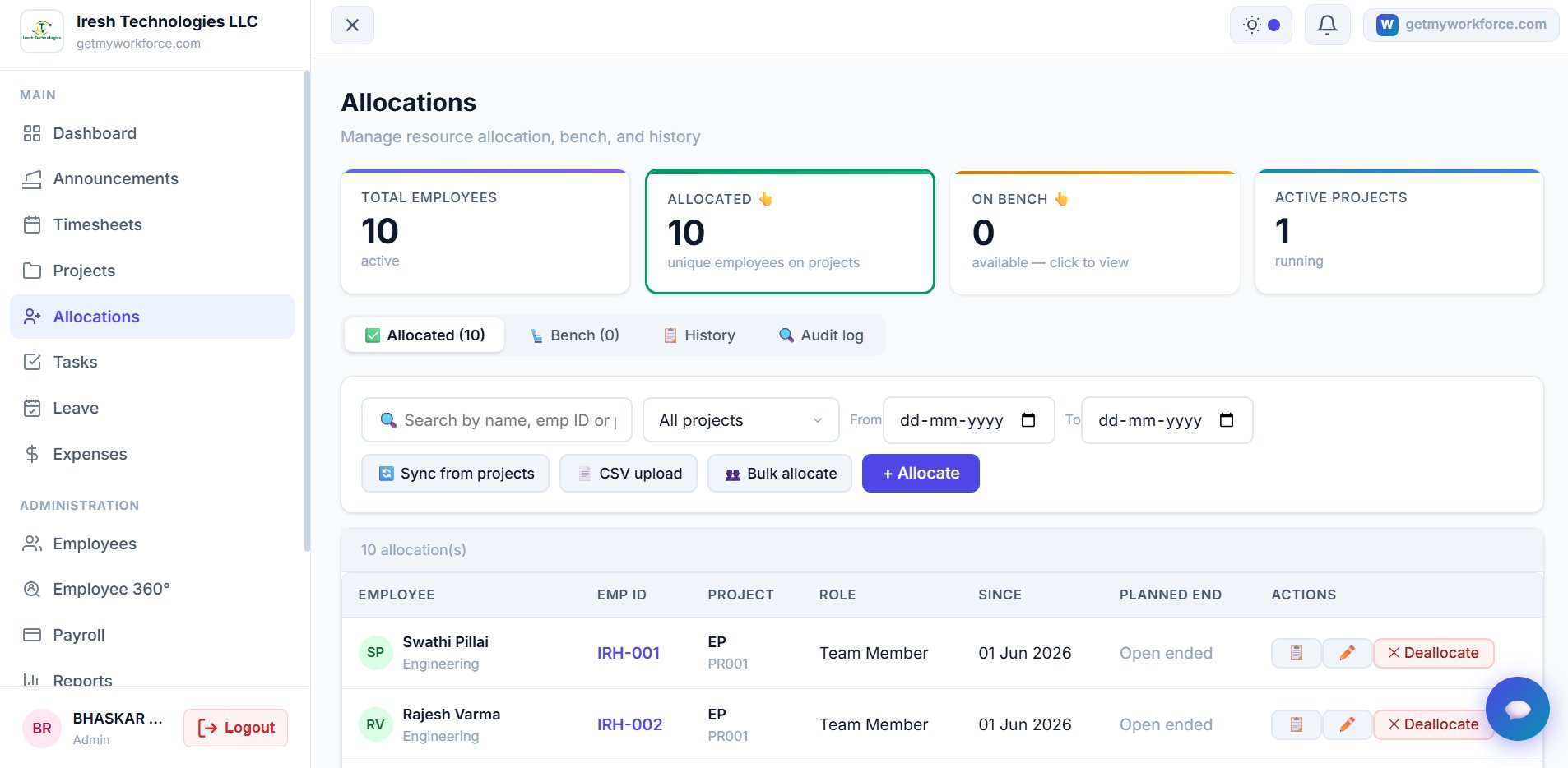Open Dashboard from the sidebar
This screenshot has width=1568, height=768.
point(152,133)
